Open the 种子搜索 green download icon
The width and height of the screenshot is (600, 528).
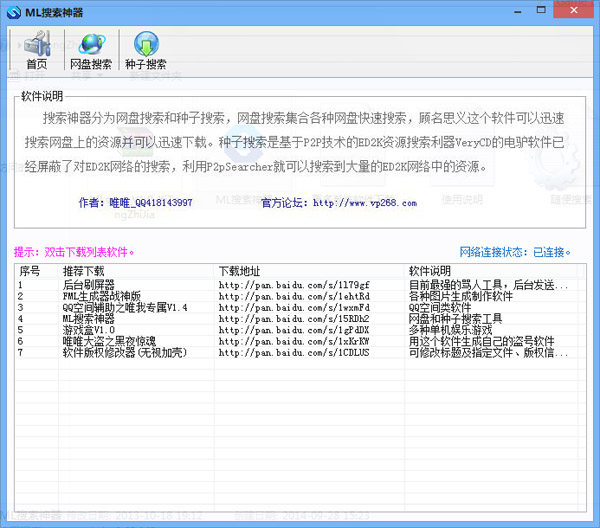click(x=146, y=50)
